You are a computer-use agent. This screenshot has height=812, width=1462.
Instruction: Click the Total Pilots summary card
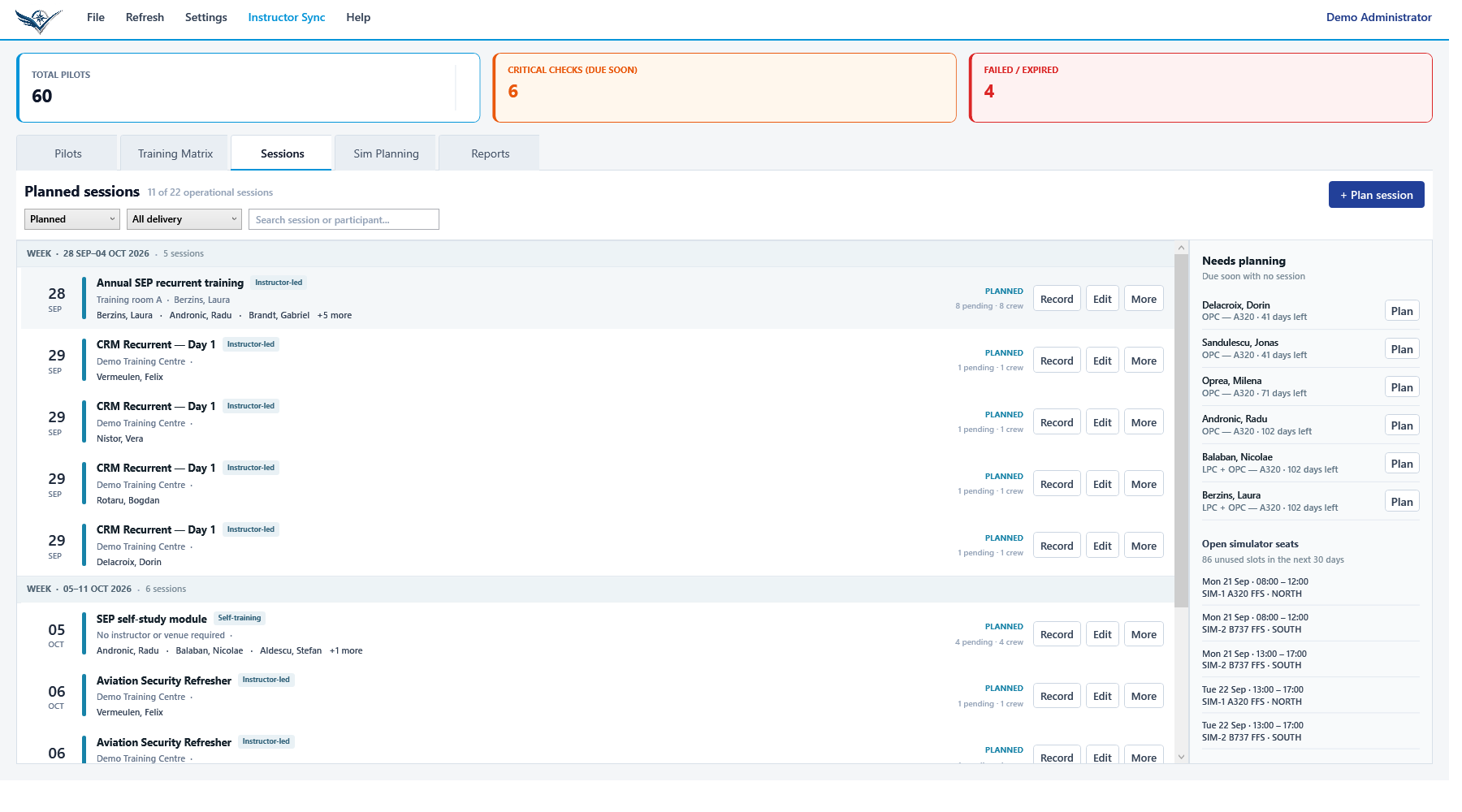[249, 88]
